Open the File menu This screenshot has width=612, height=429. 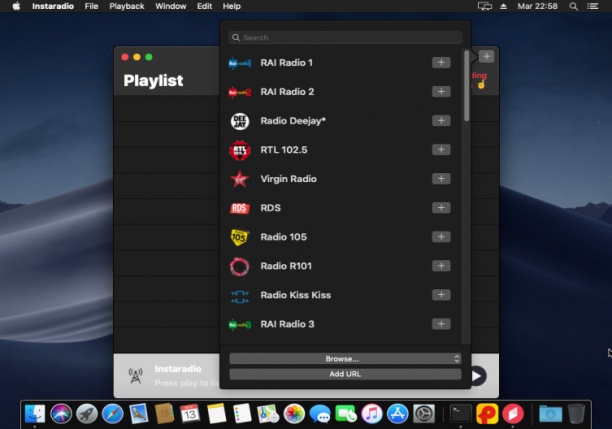pyautogui.click(x=91, y=6)
